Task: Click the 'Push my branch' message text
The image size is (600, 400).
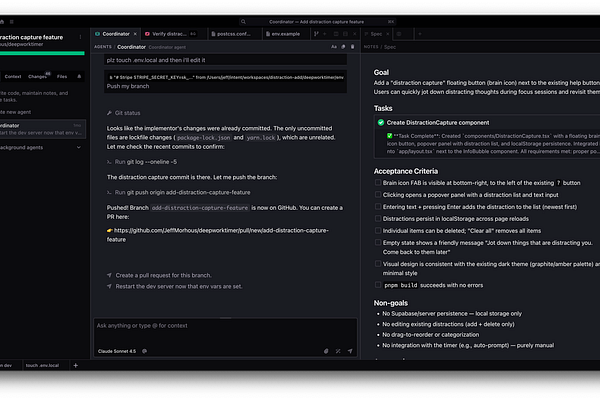Action: point(128,86)
